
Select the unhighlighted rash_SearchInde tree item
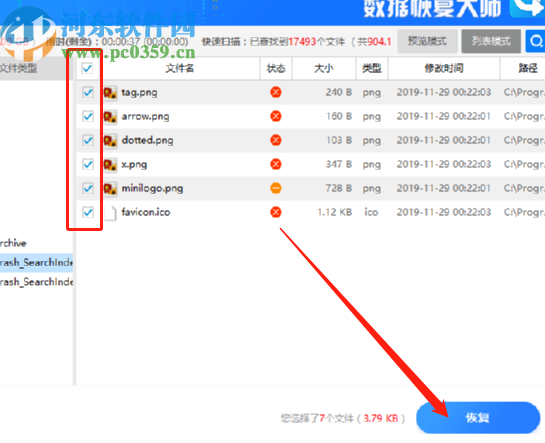[x=36, y=282]
